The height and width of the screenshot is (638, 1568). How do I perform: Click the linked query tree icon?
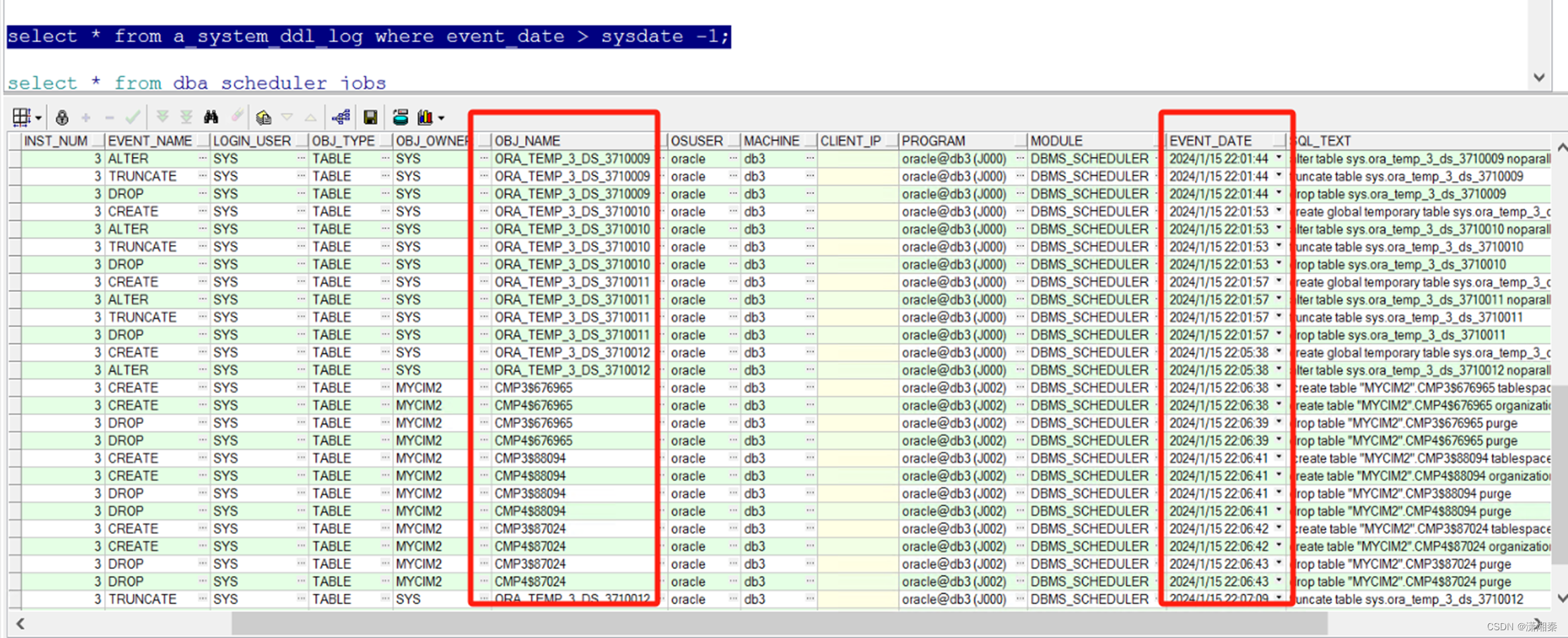[341, 117]
